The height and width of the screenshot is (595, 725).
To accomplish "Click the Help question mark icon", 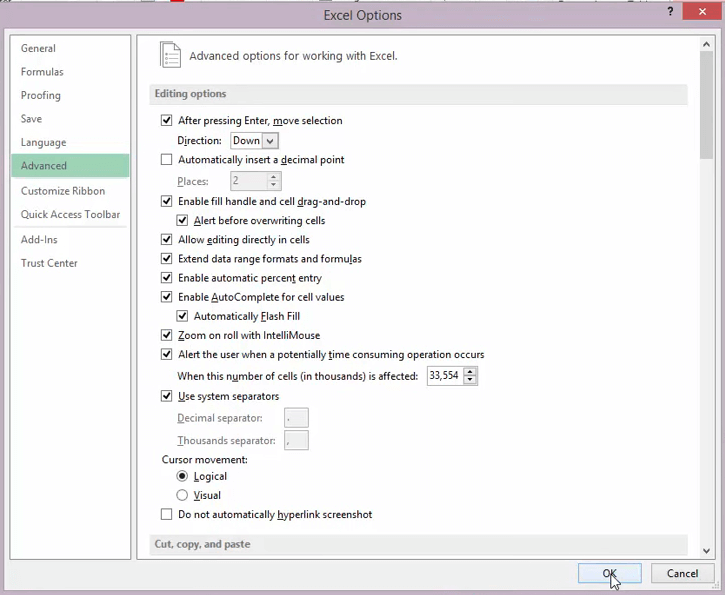I will pos(670,12).
